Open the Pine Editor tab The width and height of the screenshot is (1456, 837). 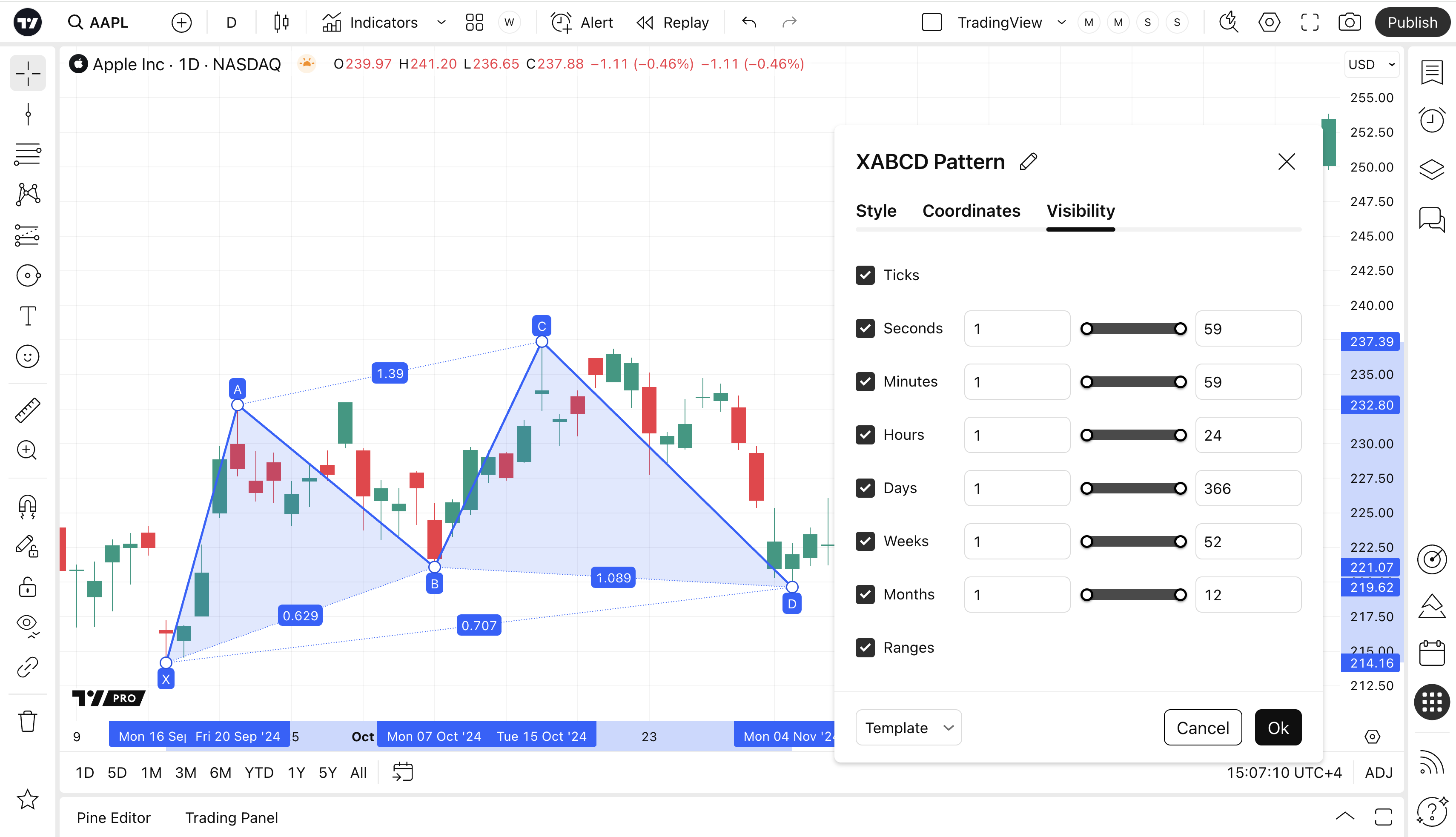coord(113,817)
